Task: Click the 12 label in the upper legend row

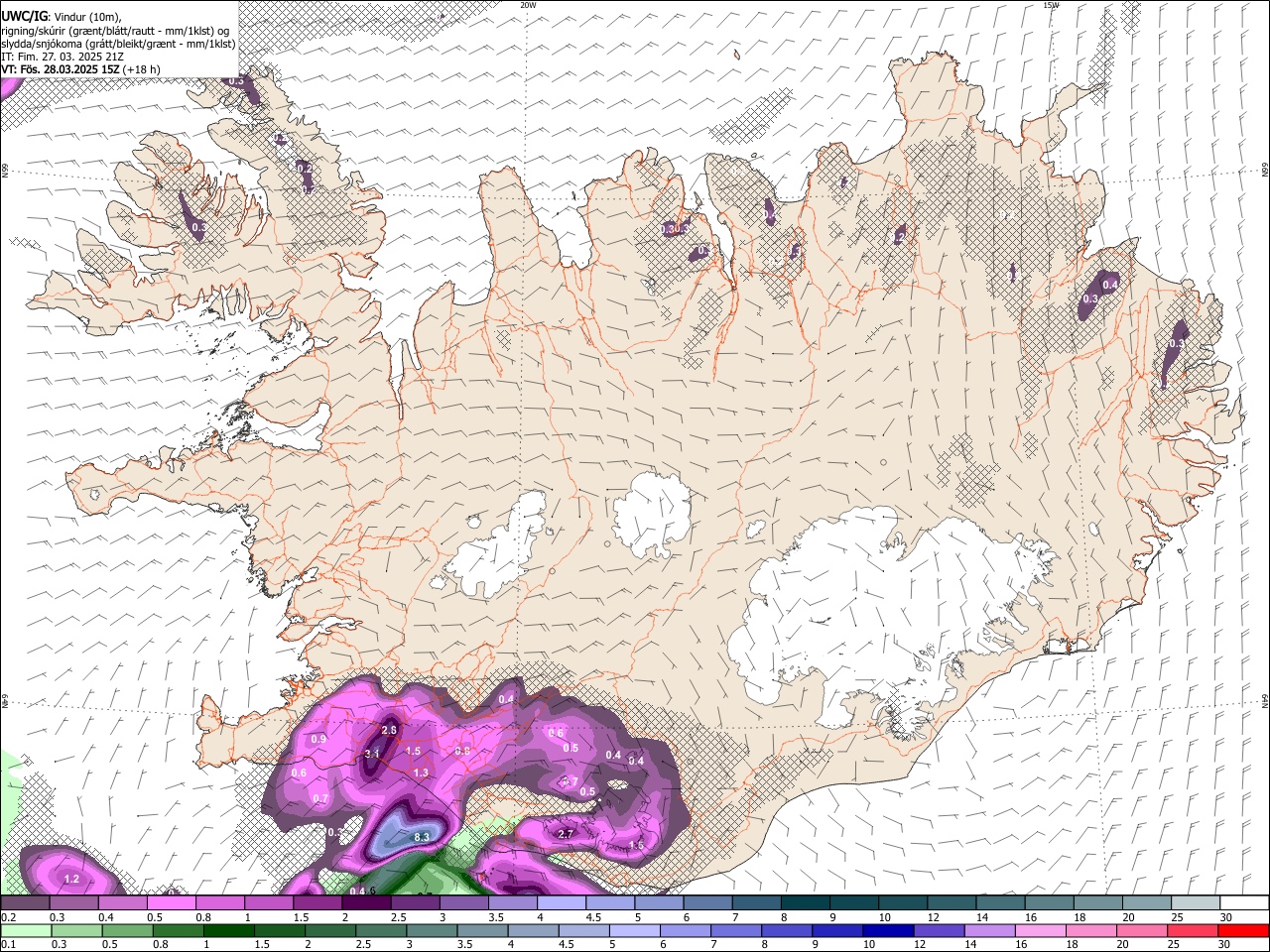Action: [x=934, y=917]
